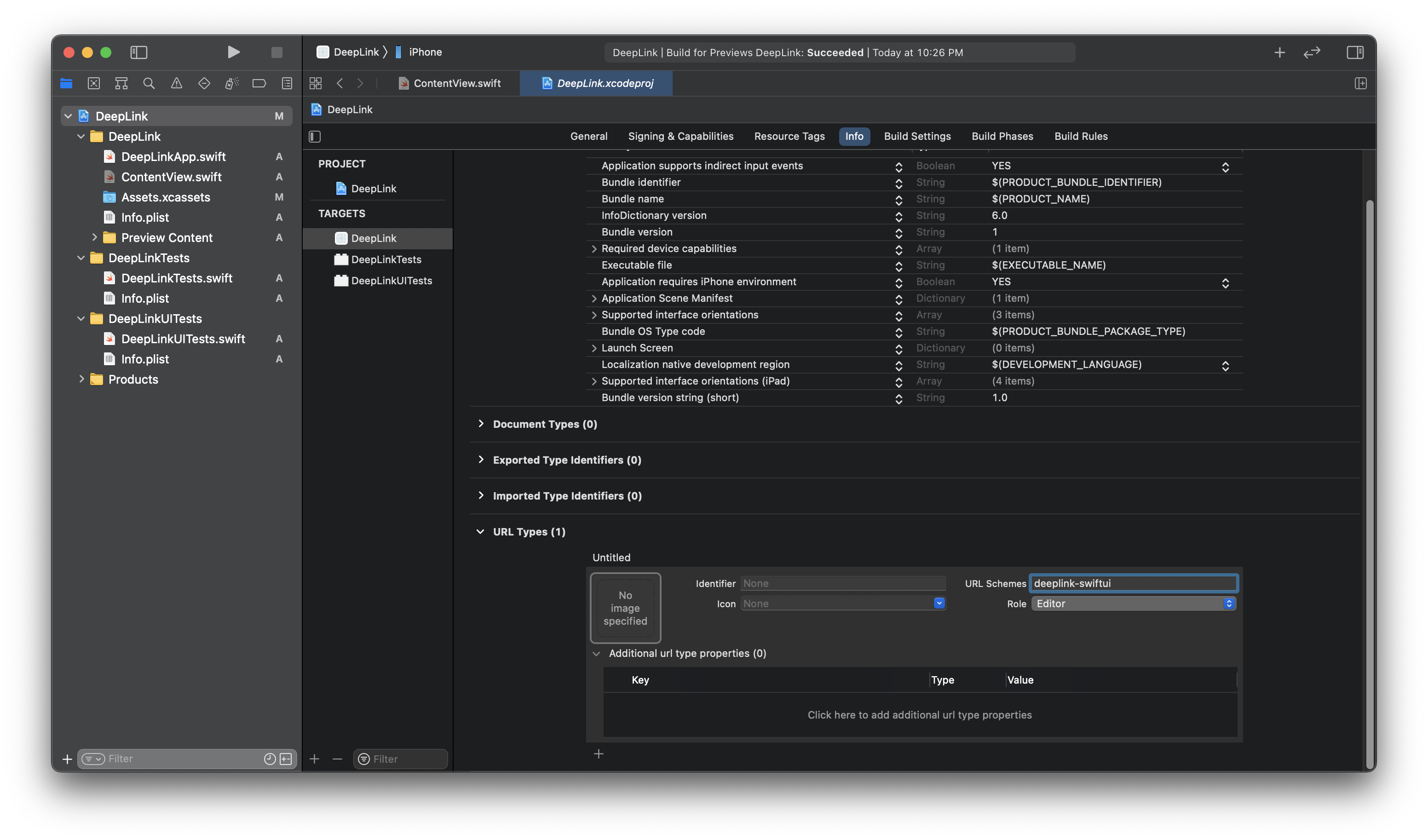1428x840 pixels.
Task: Toggle the right inspector panel
Action: click(1355, 52)
